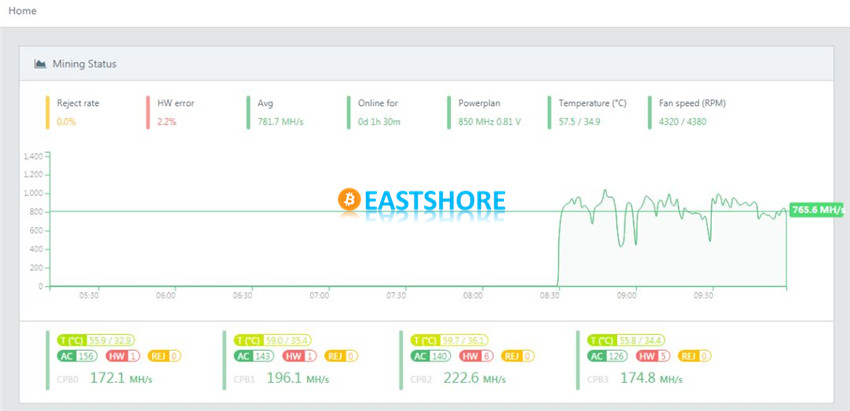Click the 05:30 time axis label

89,296
